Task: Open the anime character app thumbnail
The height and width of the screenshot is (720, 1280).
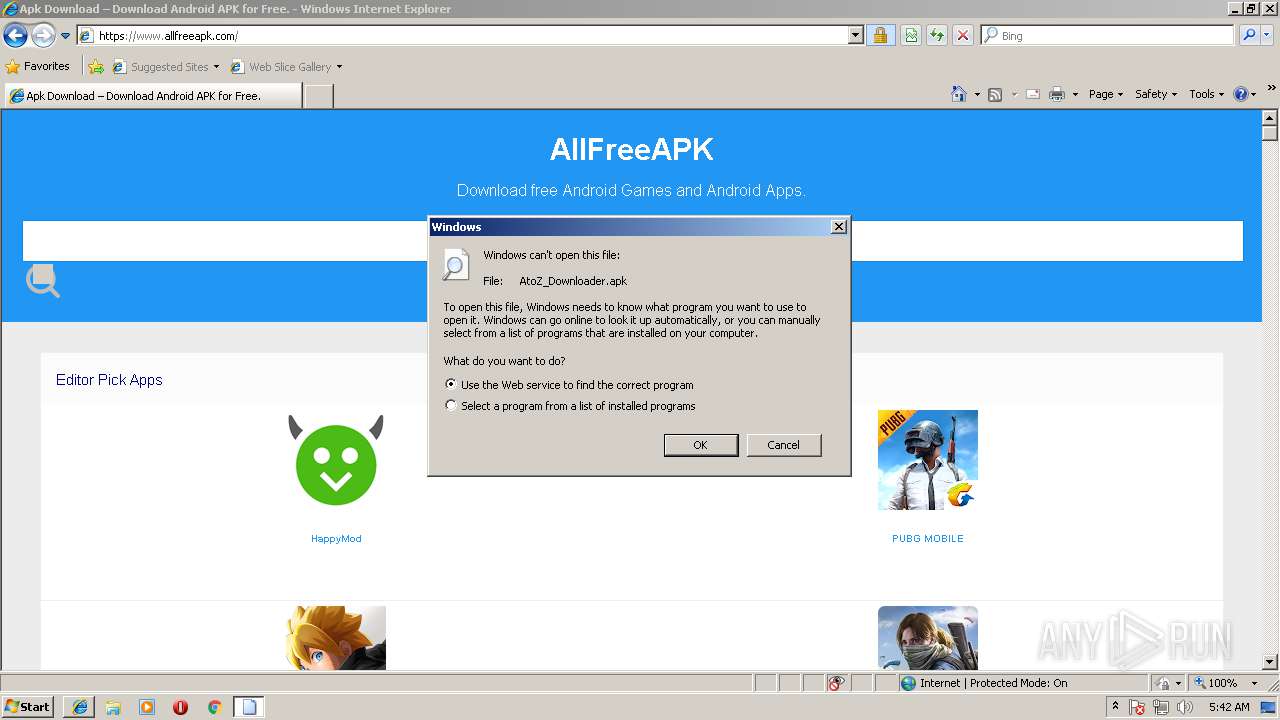Action: [336, 638]
